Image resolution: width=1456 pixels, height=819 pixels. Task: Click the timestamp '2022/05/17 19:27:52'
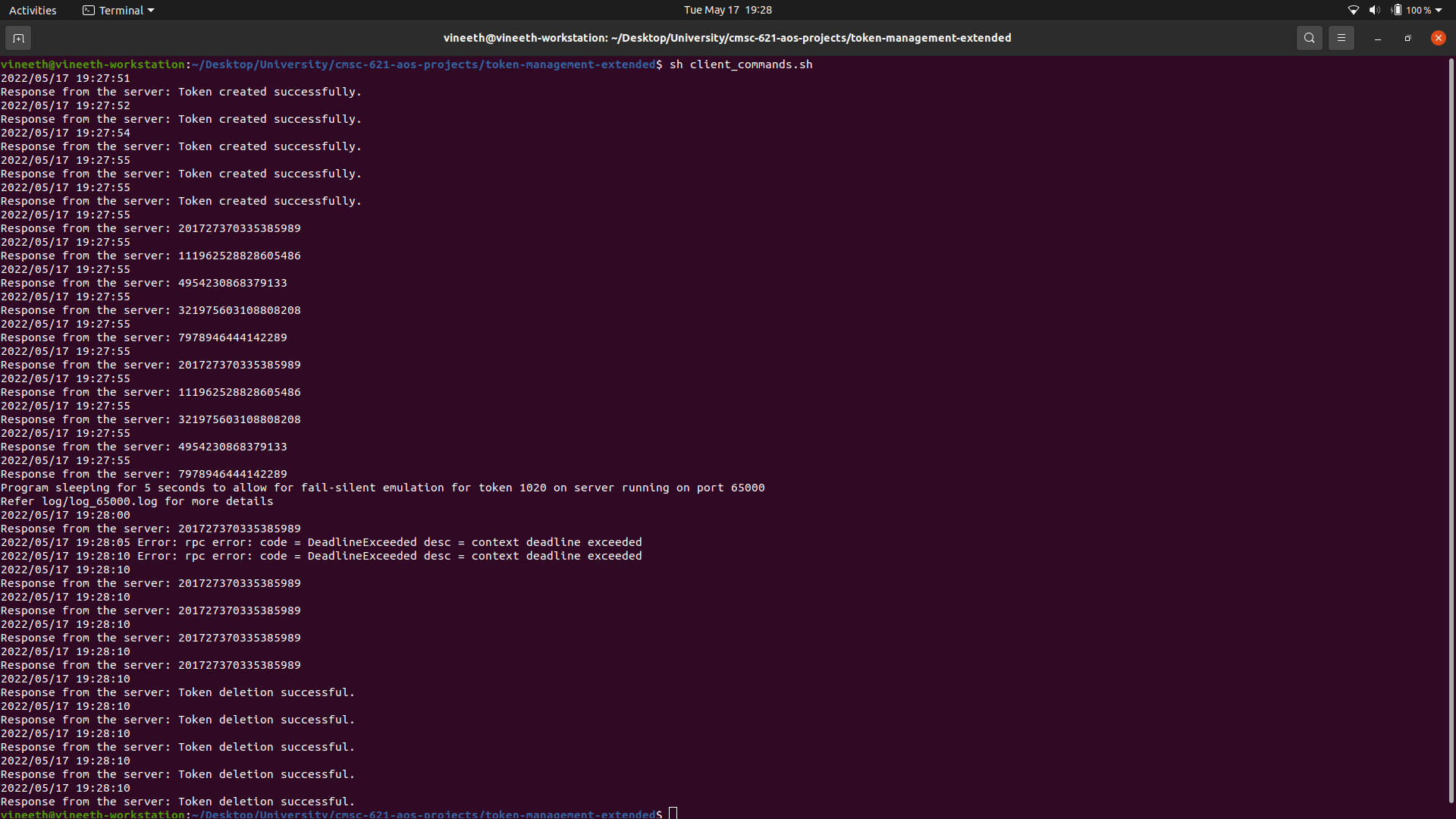point(65,105)
